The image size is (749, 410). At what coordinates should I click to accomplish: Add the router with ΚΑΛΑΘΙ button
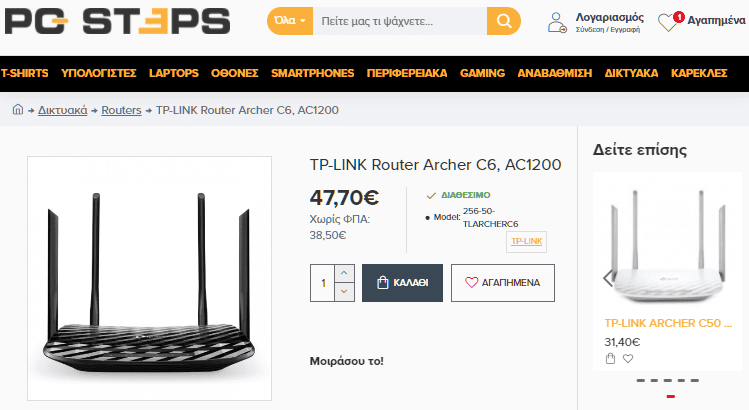click(x=402, y=283)
